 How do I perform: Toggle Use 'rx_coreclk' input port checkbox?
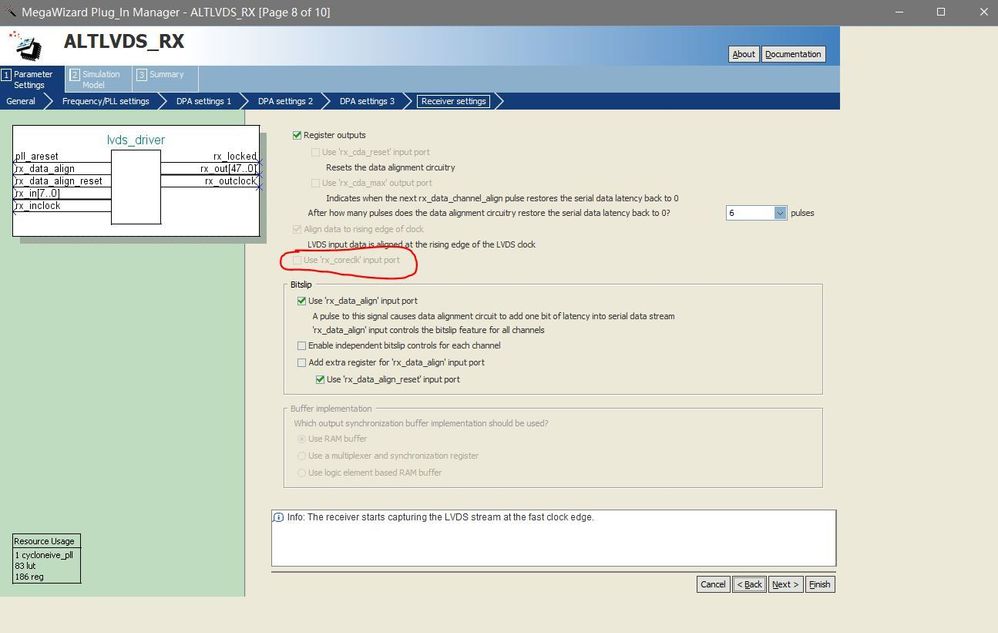coord(297,260)
